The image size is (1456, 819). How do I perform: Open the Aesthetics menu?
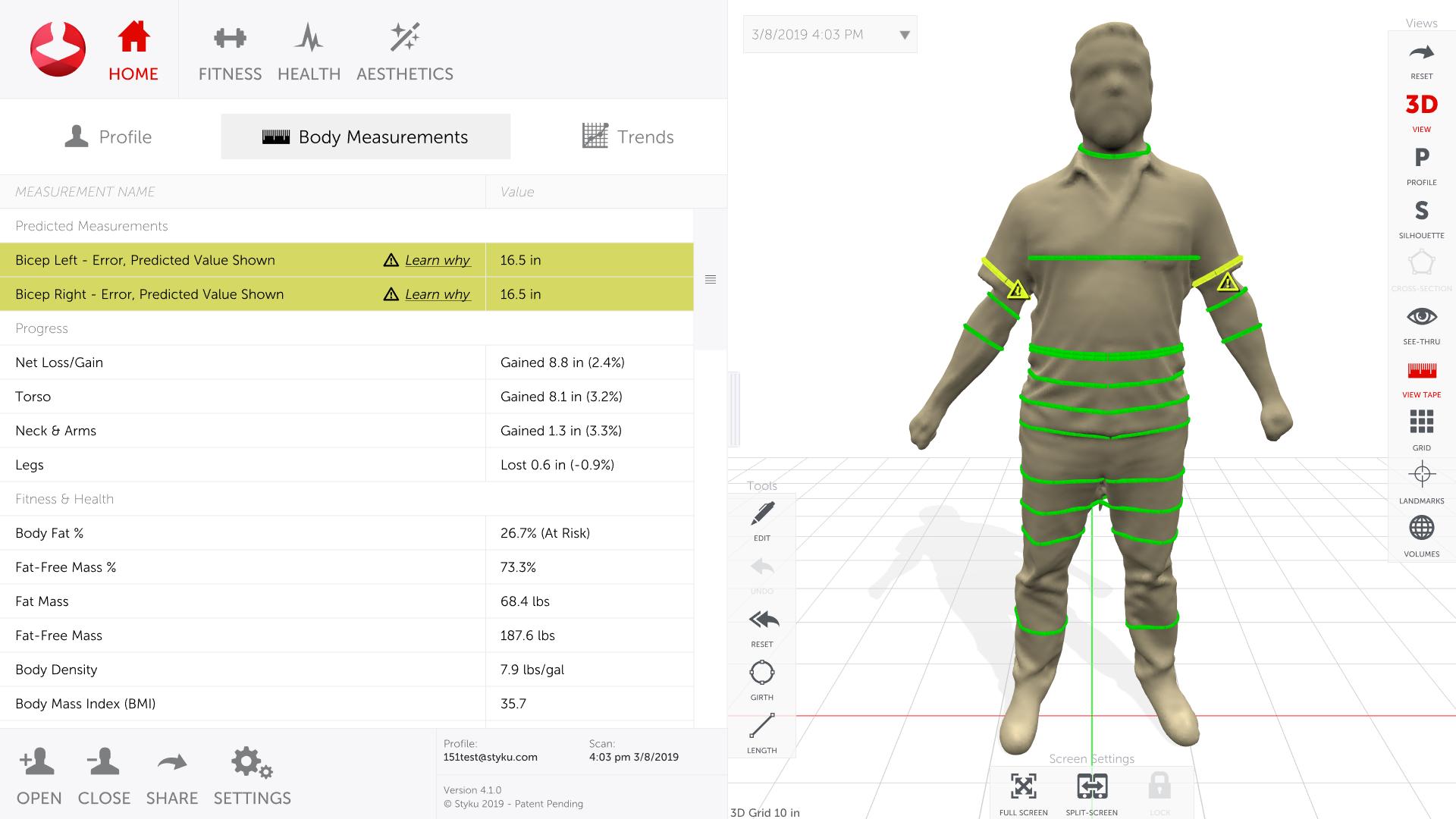click(x=405, y=50)
